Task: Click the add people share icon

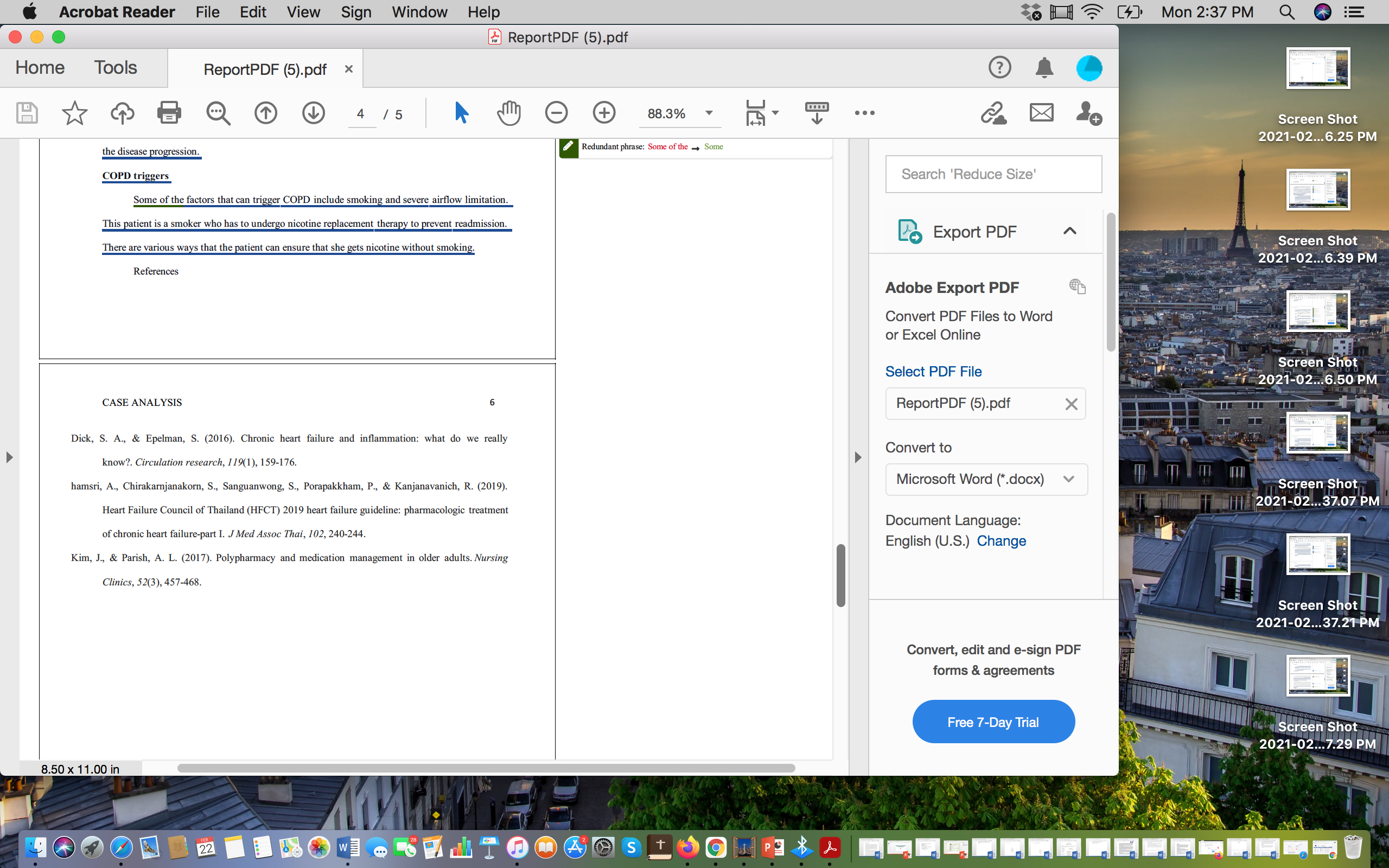Action: (1088, 113)
